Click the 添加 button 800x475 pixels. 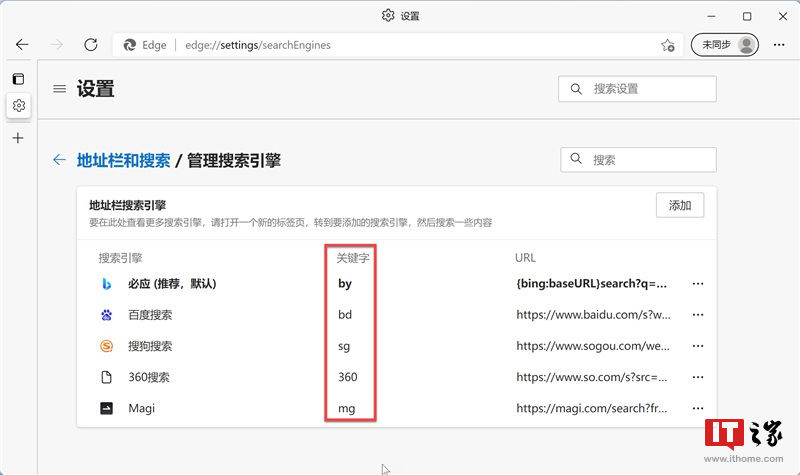680,205
